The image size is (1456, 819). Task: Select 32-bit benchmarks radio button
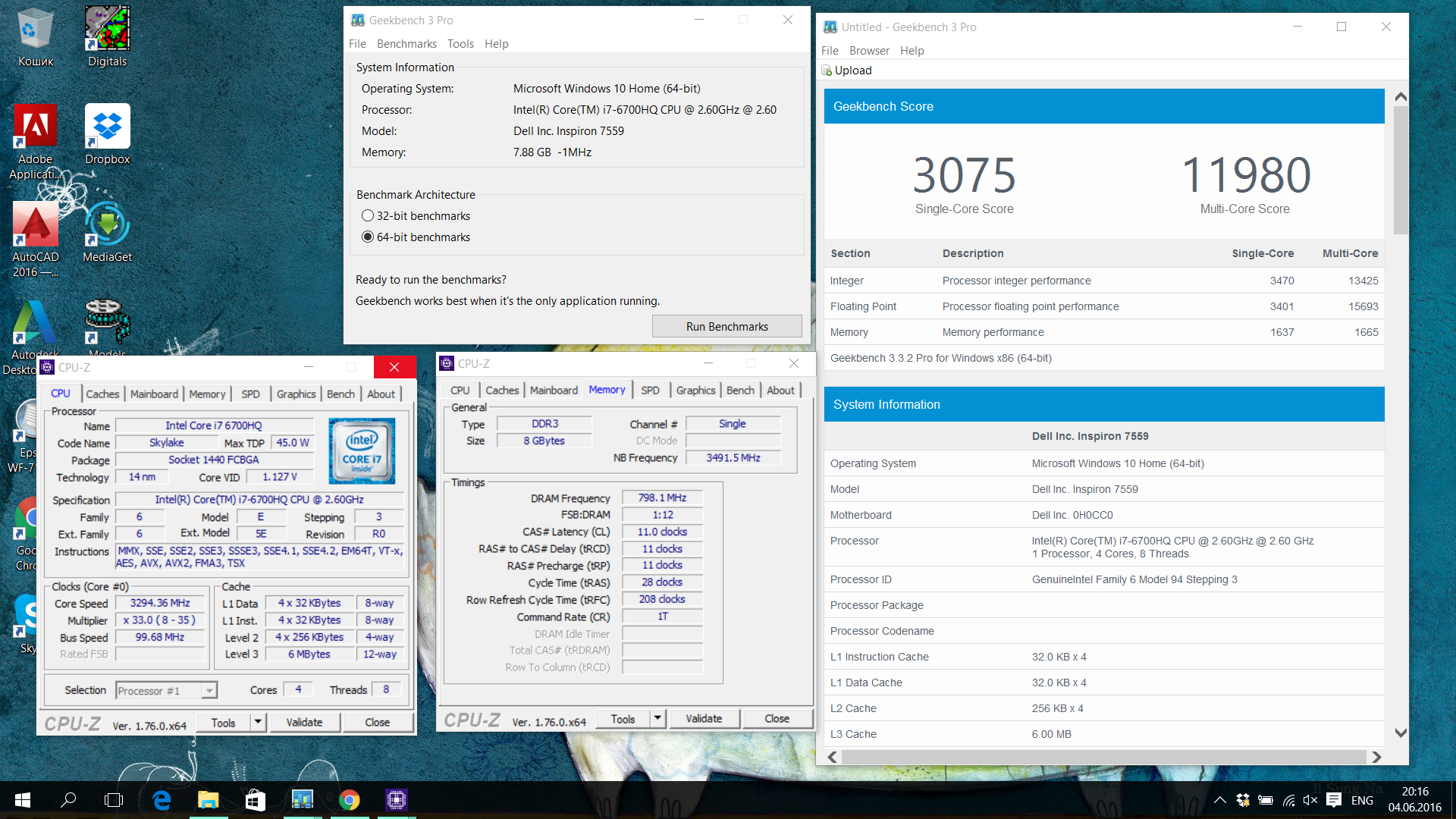coord(368,216)
